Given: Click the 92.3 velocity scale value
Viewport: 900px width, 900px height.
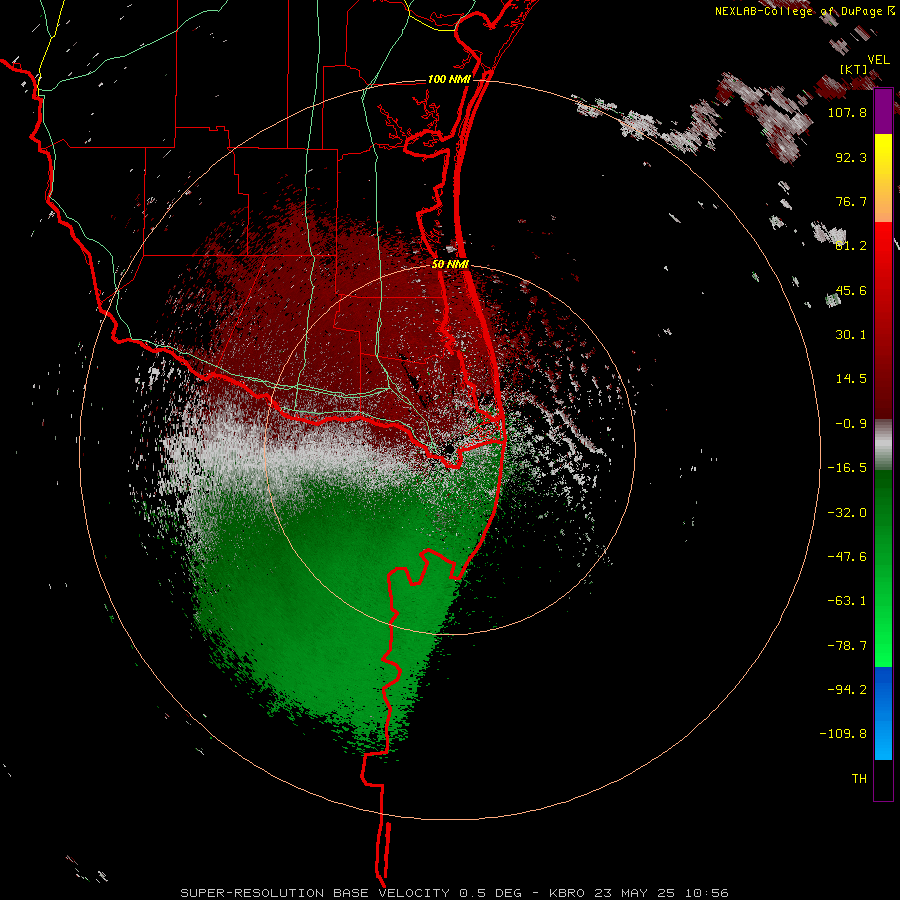Looking at the screenshot, I should pos(851,157).
